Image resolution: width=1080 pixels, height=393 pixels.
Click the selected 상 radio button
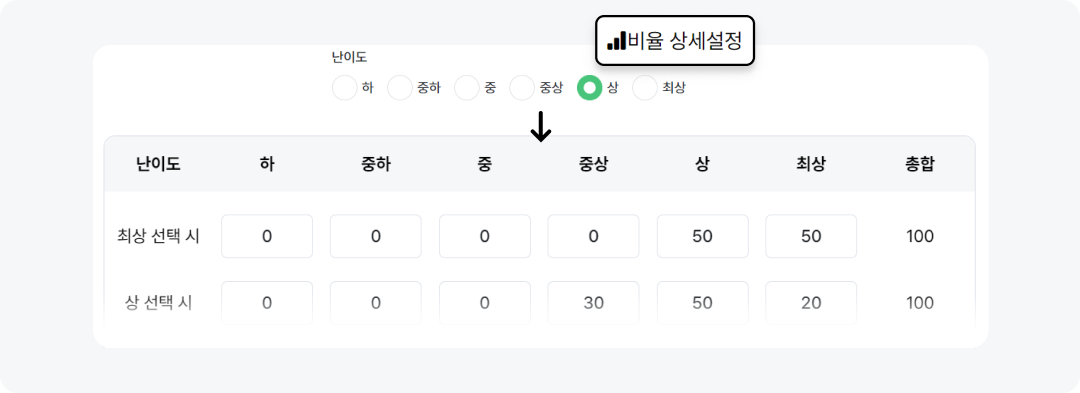[589, 88]
